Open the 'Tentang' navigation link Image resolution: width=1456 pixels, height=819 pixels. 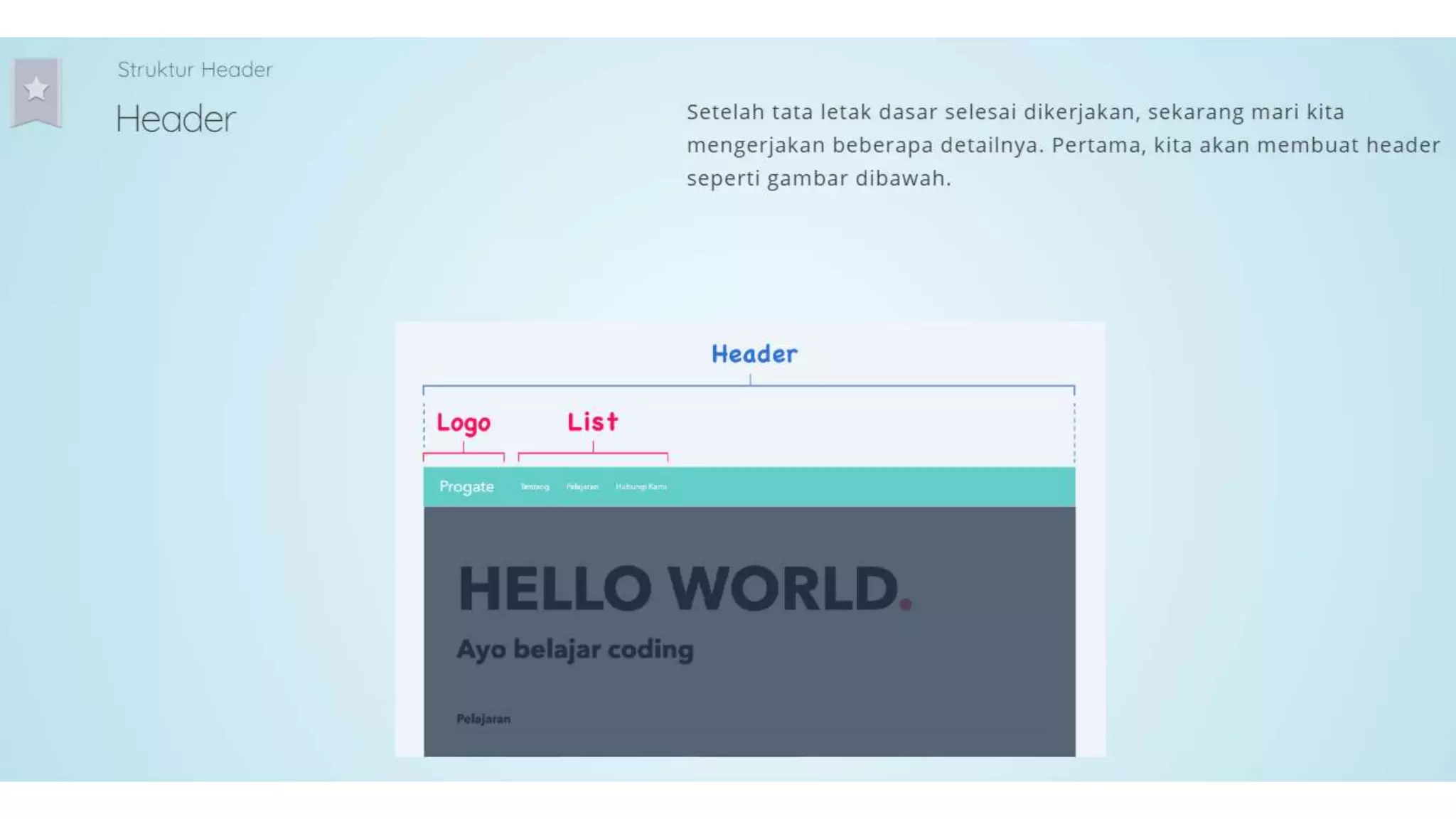point(535,487)
